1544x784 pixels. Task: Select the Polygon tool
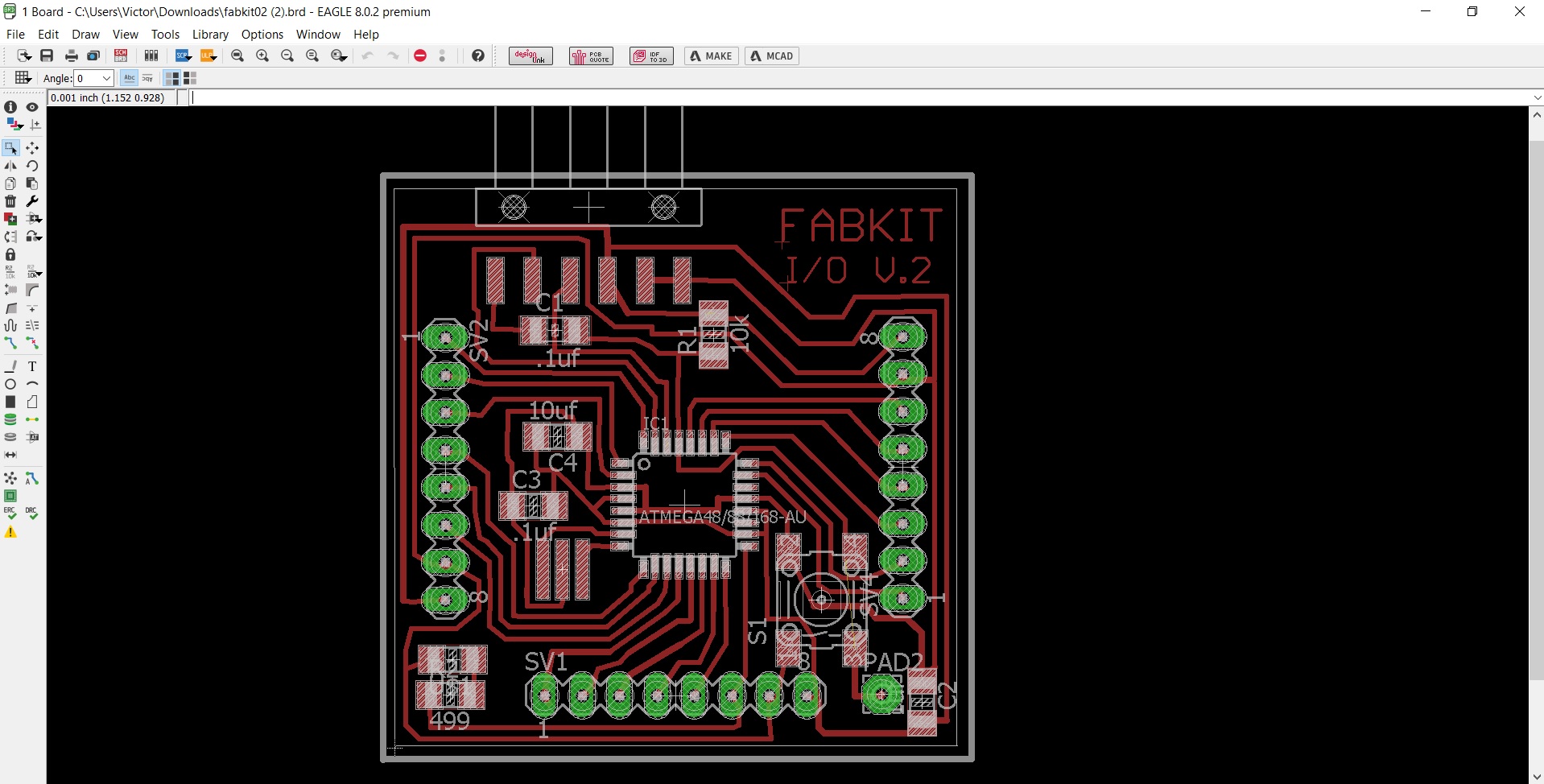tap(32, 402)
